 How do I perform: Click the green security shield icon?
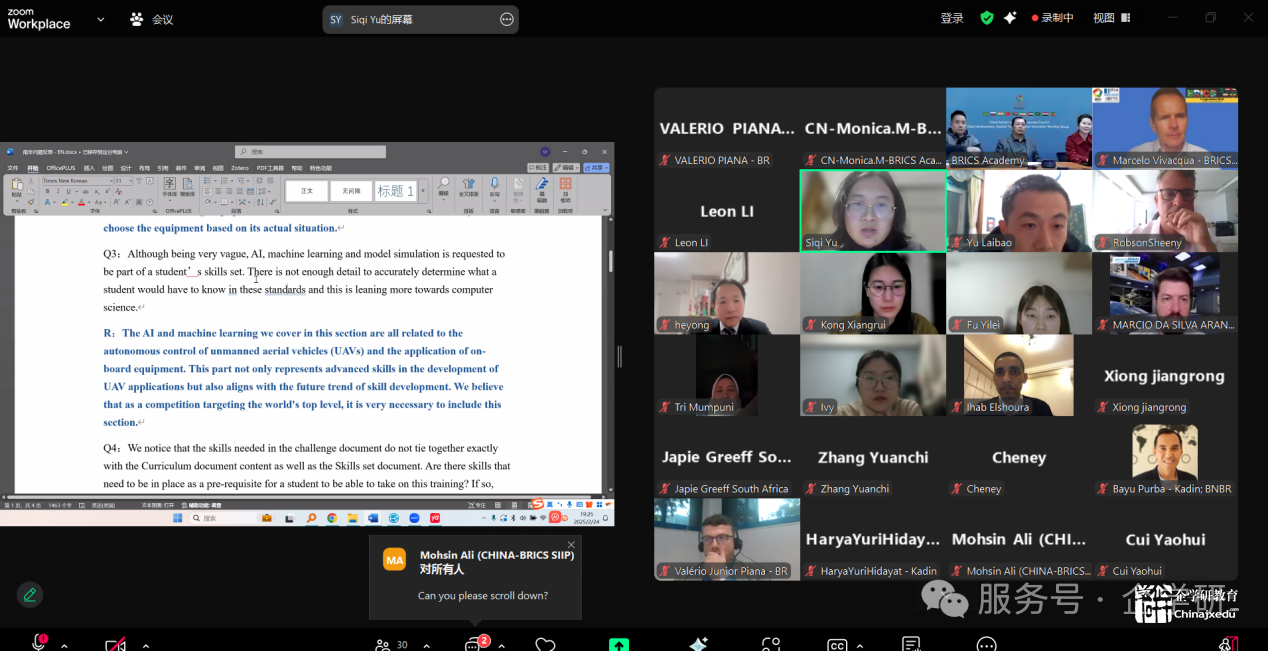(987, 18)
